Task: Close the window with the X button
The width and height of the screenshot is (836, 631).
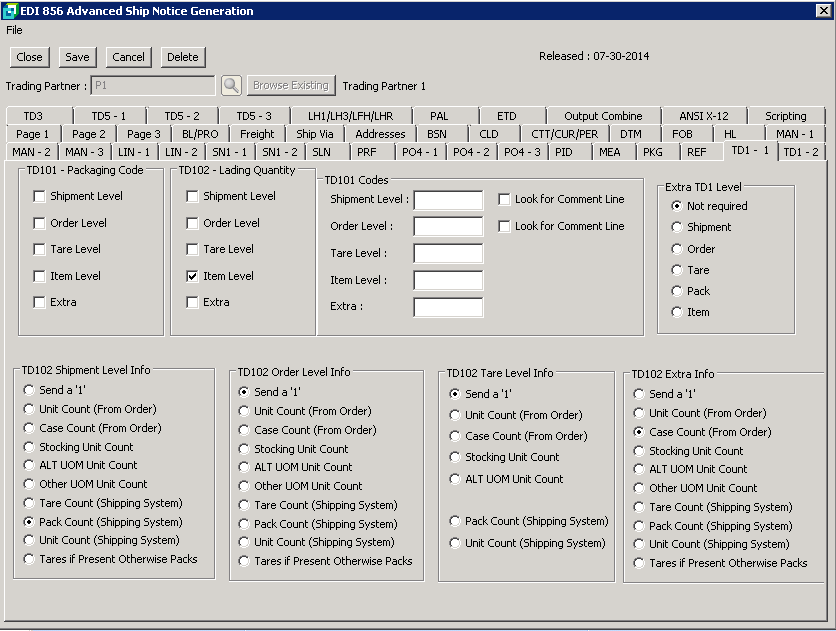Action: tap(825, 11)
